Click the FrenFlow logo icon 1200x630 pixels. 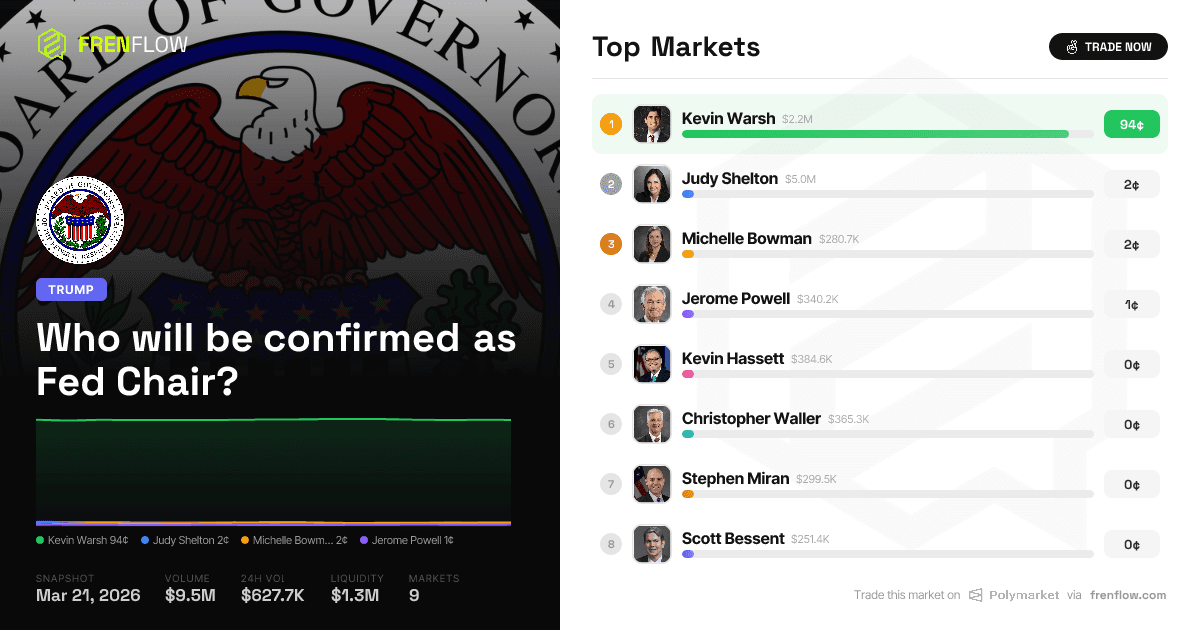click(x=51, y=44)
